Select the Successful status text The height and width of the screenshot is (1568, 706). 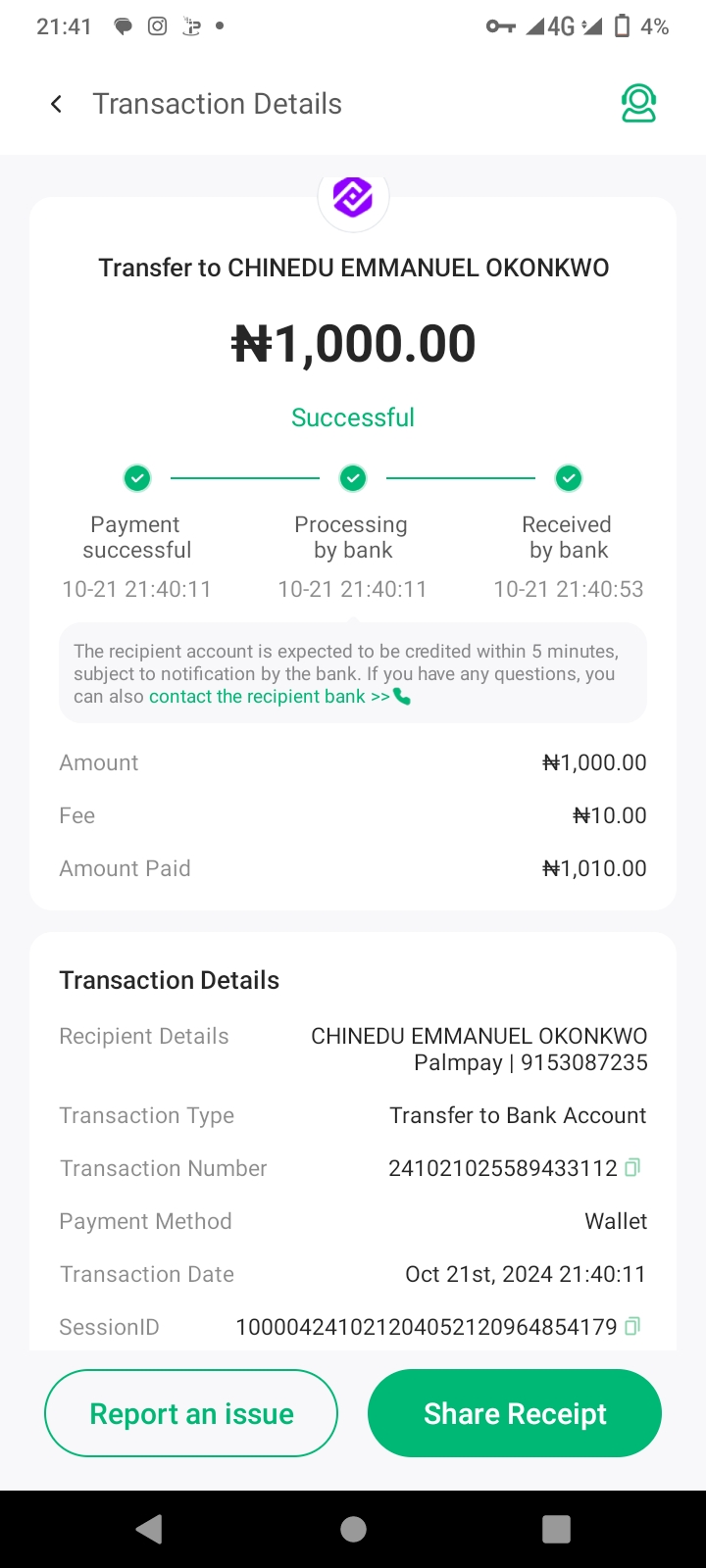click(x=353, y=417)
